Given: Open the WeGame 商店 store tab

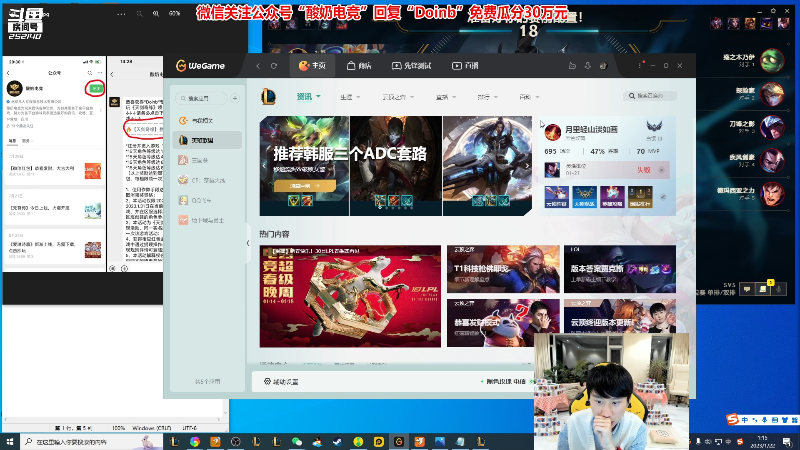Looking at the screenshot, I should tap(359, 66).
